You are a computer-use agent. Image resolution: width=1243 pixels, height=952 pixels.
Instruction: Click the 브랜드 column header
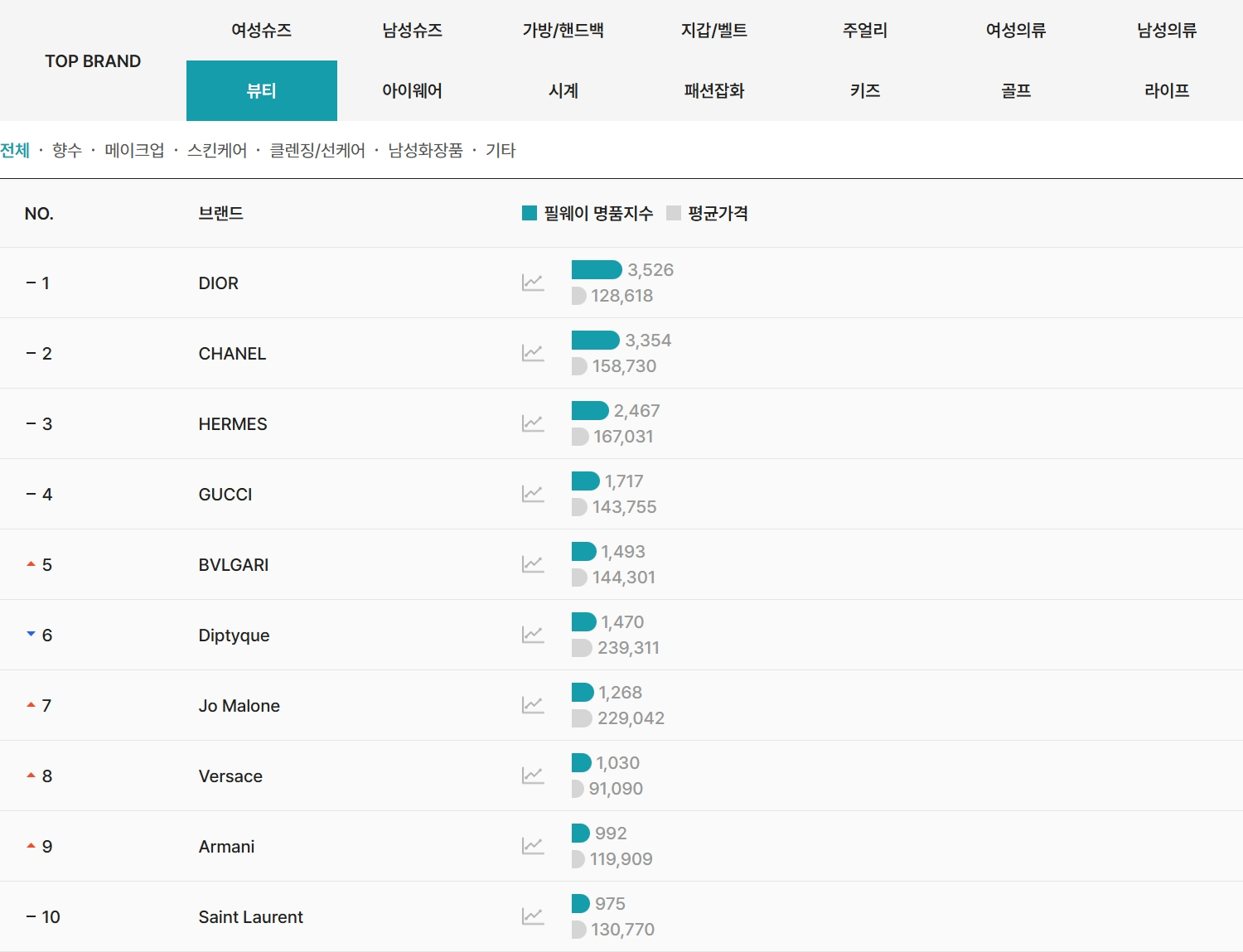(220, 213)
